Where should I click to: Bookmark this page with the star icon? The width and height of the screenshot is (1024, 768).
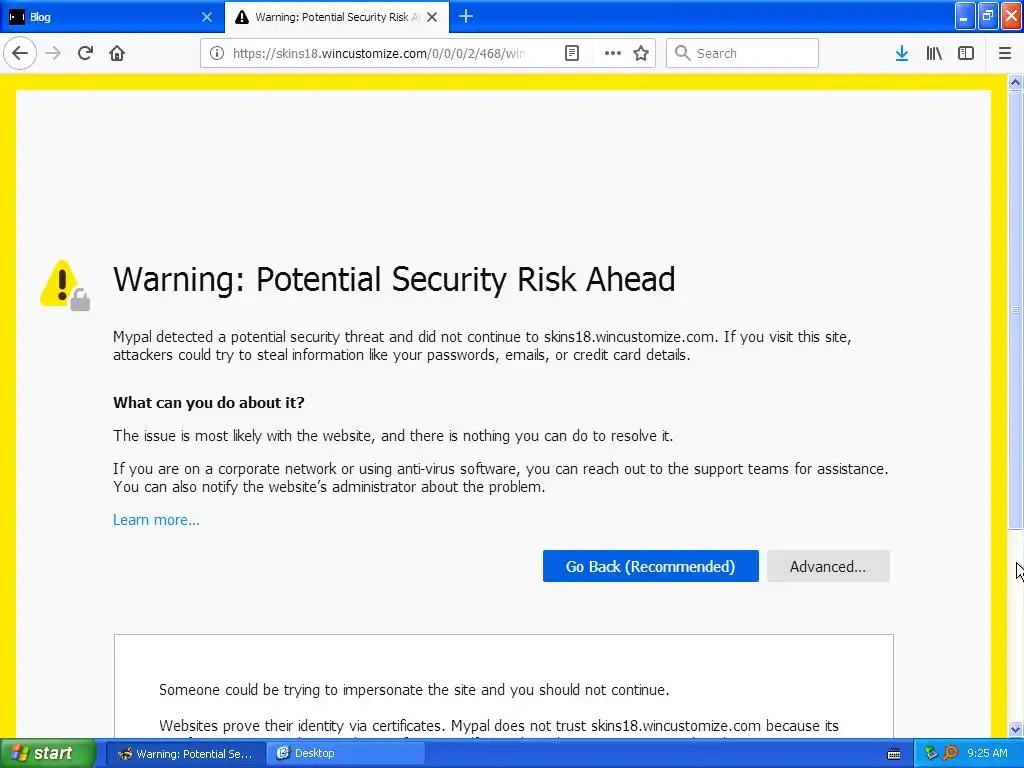(x=641, y=53)
